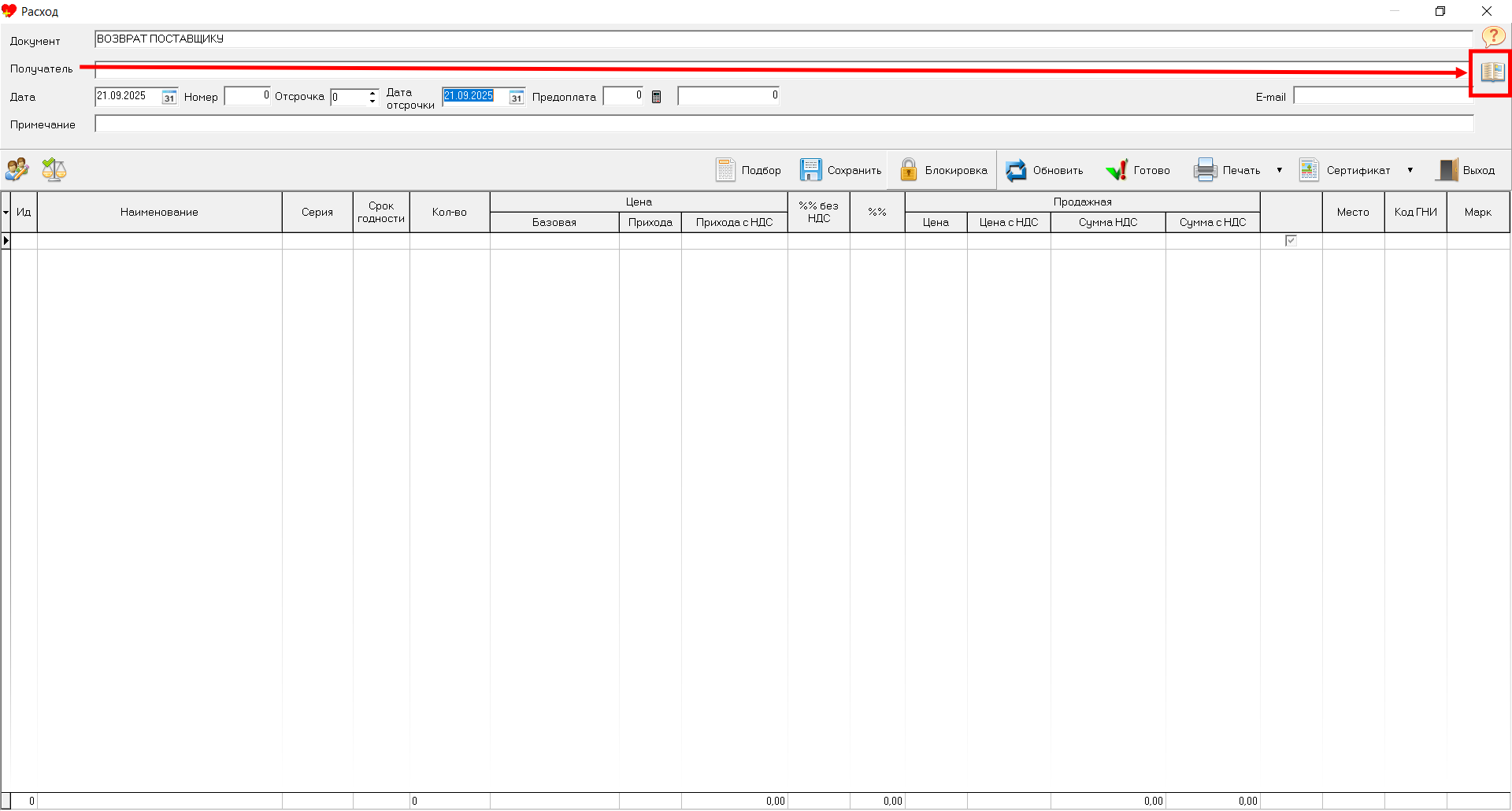Click into the Примечание note field
The width and height of the screenshot is (1512, 811).
784,124
